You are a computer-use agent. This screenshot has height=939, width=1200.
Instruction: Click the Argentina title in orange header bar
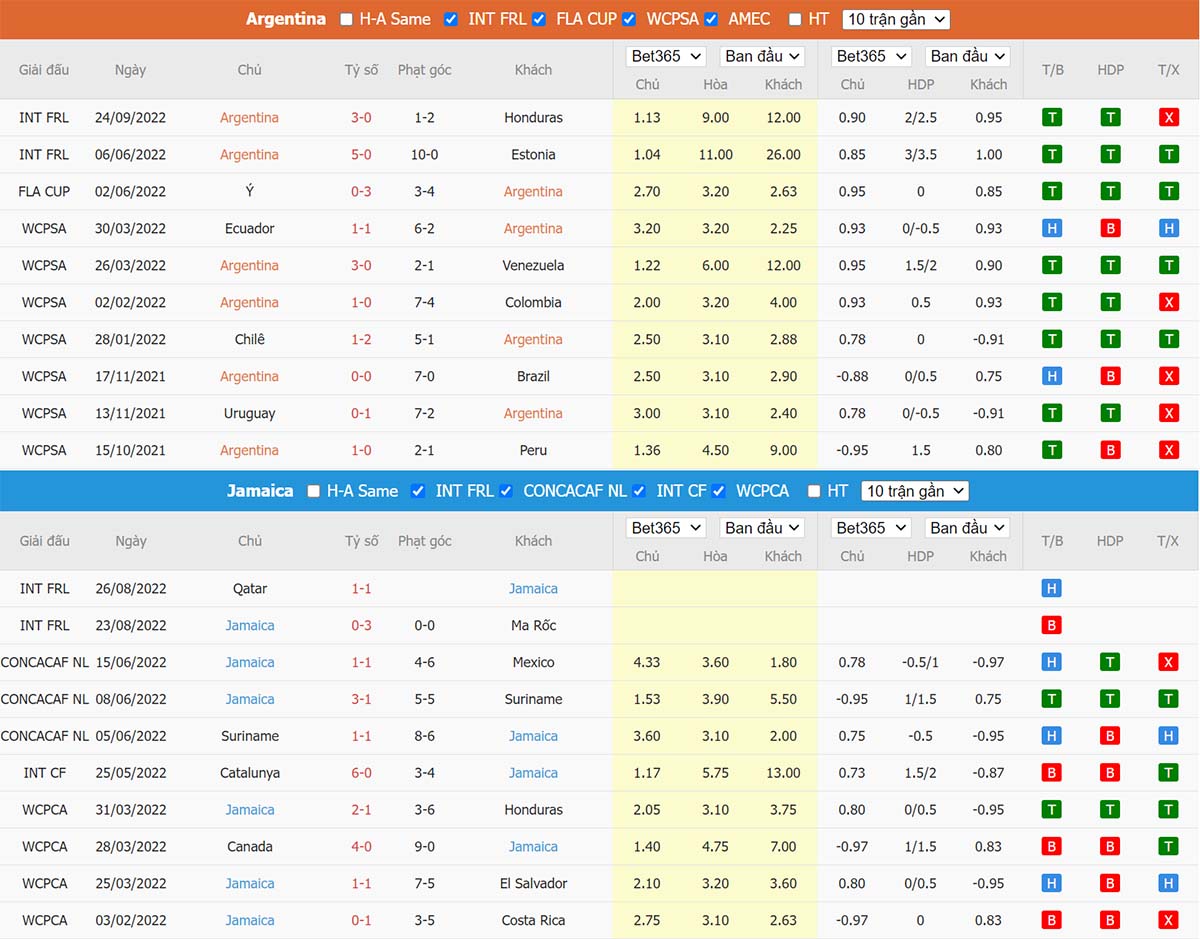click(286, 19)
